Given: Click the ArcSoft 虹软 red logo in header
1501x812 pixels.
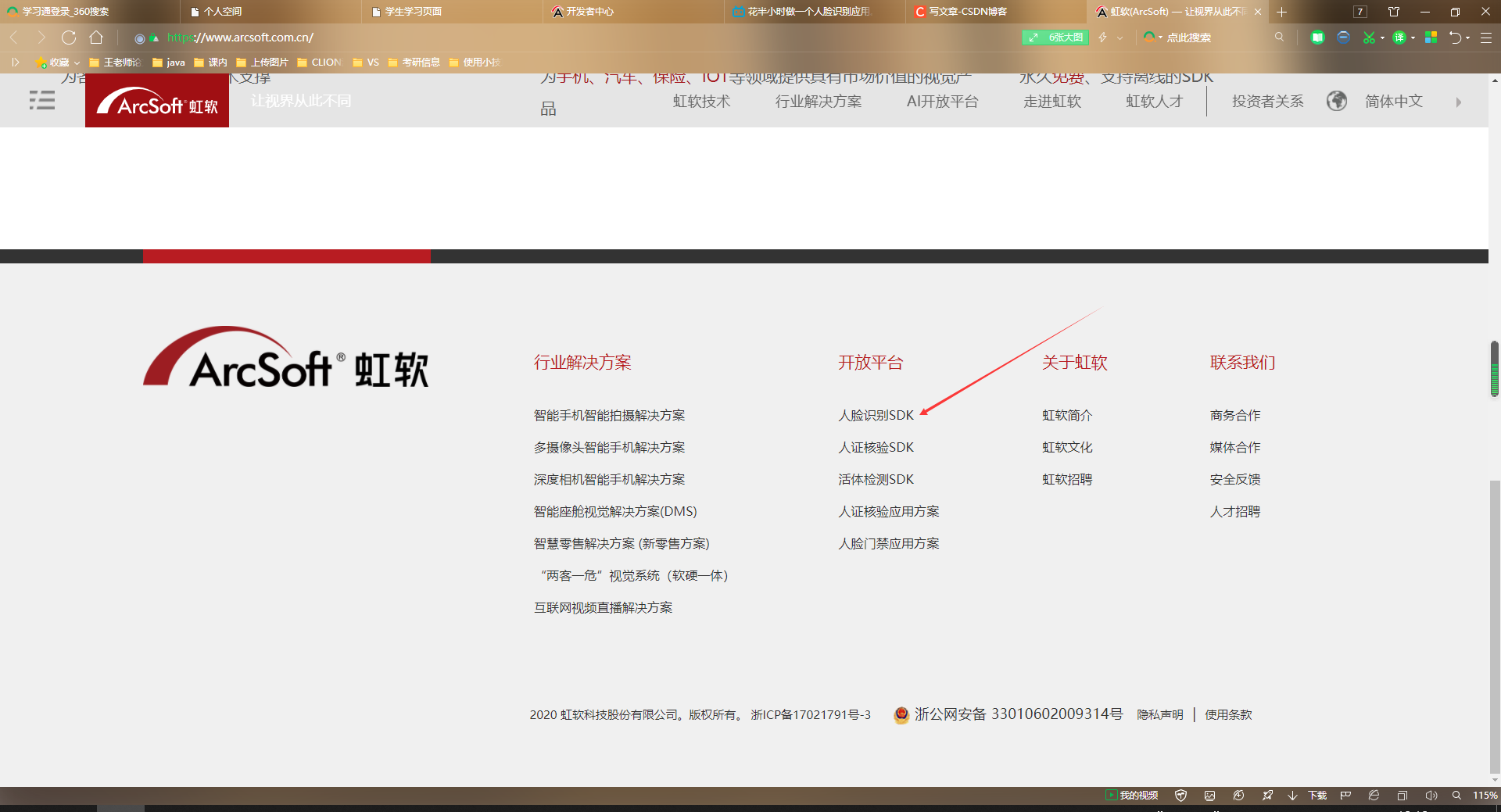Looking at the screenshot, I should (x=157, y=101).
